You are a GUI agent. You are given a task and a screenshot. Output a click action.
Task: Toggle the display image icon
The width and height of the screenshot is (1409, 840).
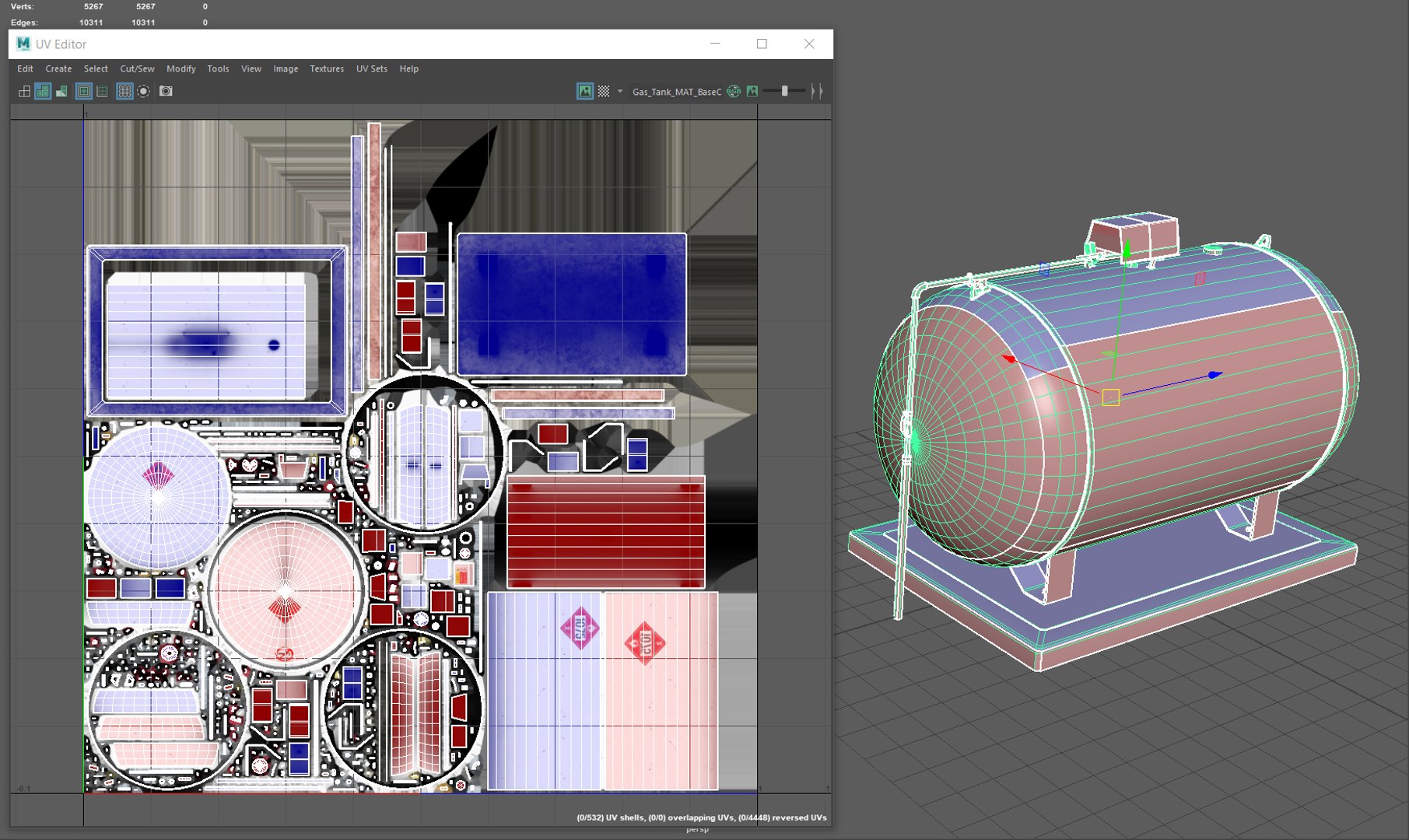585,91
